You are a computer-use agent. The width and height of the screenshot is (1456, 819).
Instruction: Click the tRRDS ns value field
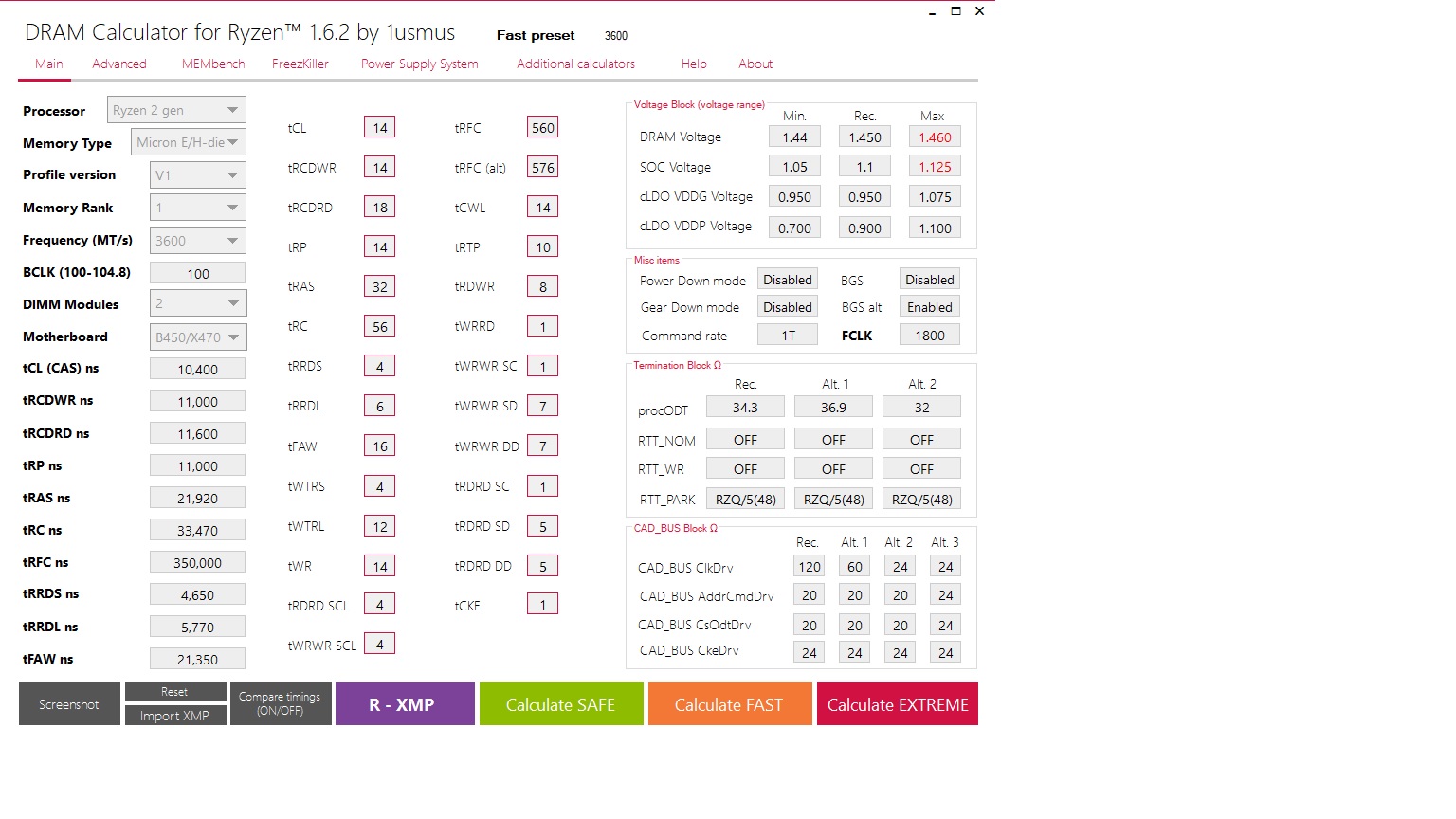(198, 594)
